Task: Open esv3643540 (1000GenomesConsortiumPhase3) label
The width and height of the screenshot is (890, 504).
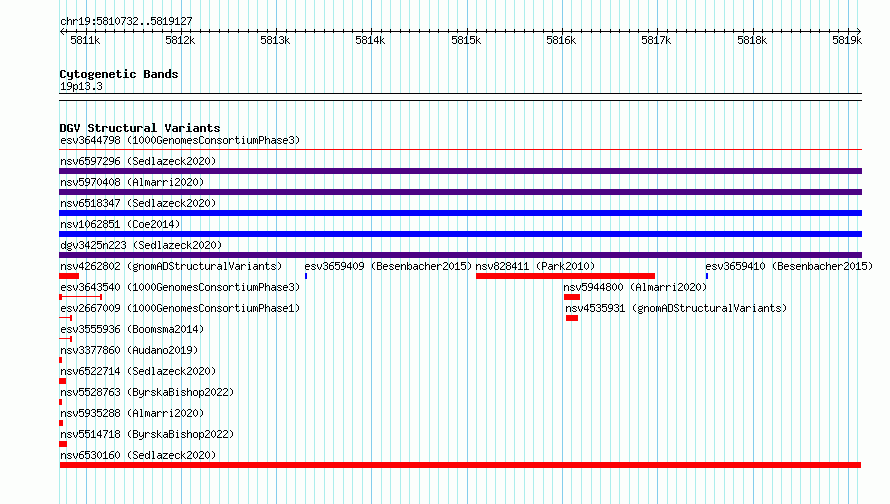Action: (180, 287)
